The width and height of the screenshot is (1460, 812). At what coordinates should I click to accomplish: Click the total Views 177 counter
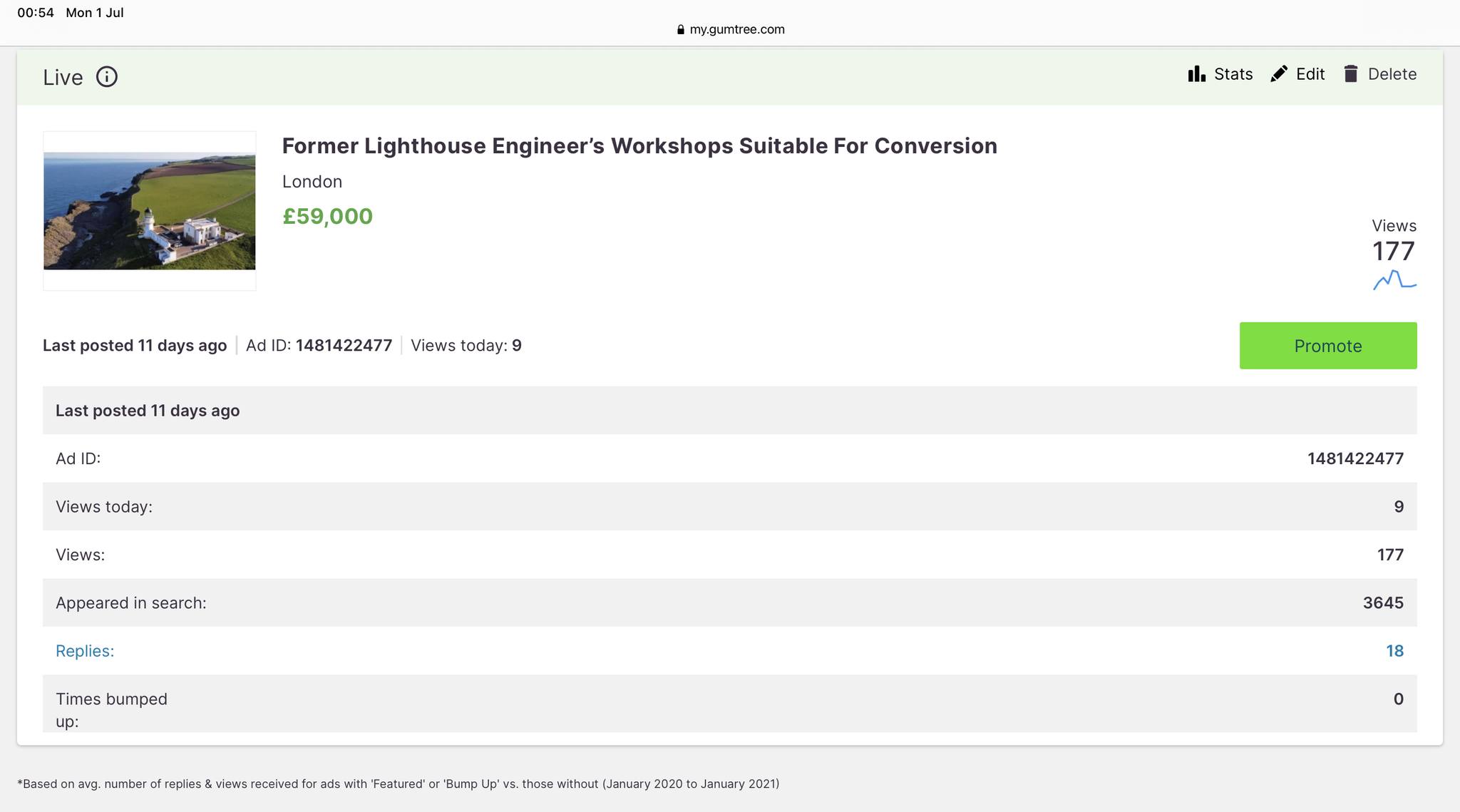[1394, 251]
